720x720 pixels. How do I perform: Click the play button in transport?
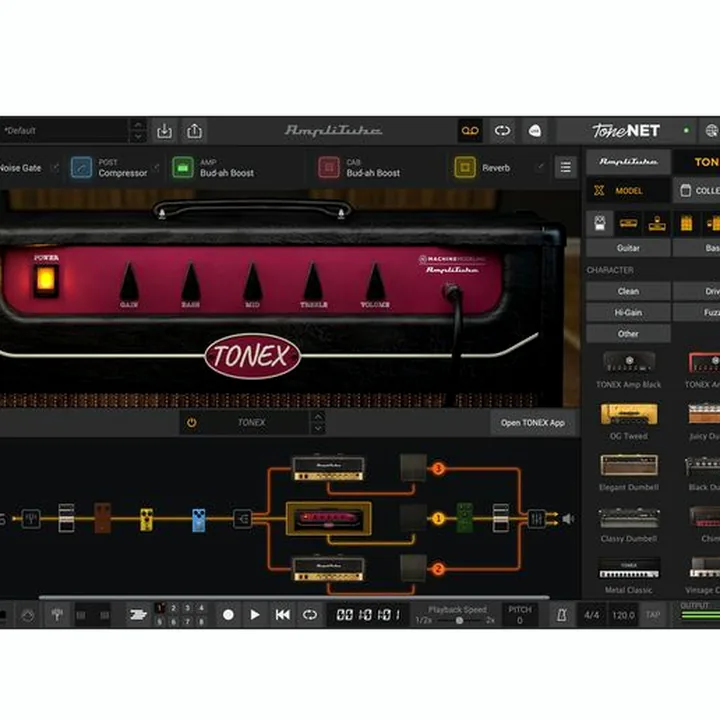[x=255, y=614]
